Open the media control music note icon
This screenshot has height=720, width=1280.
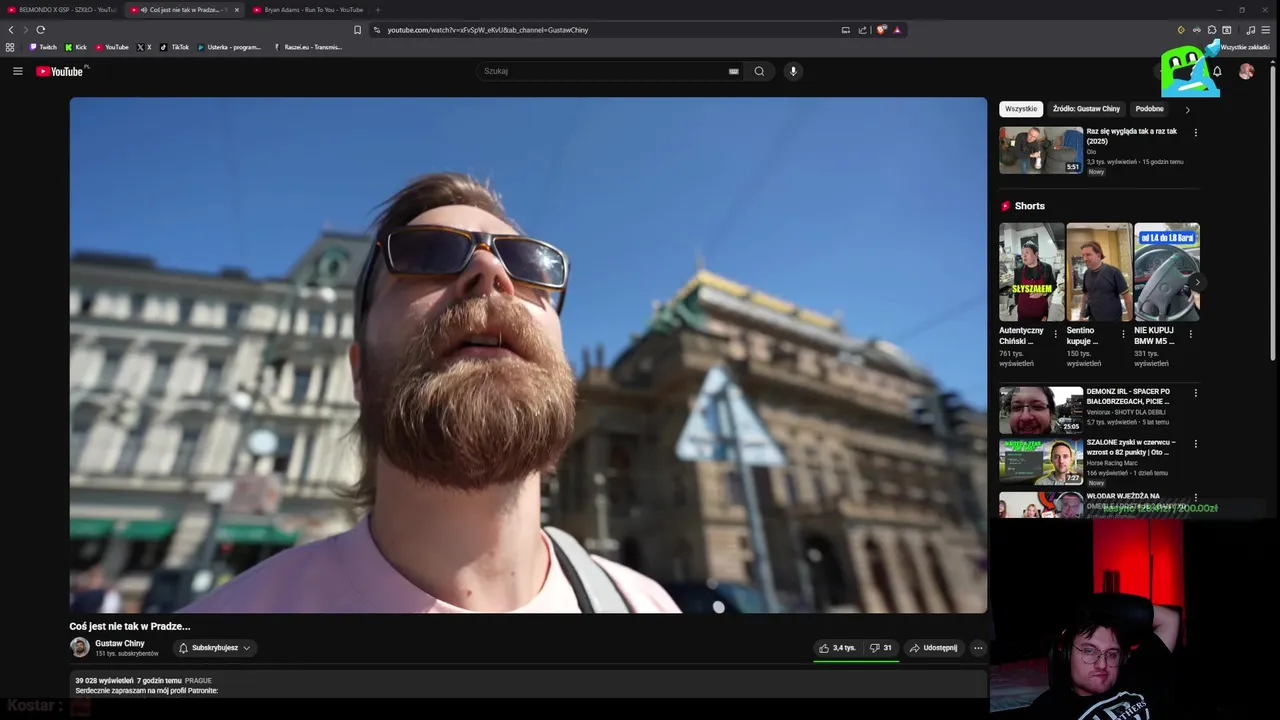pyautogui.click(x=1250, y=30)
